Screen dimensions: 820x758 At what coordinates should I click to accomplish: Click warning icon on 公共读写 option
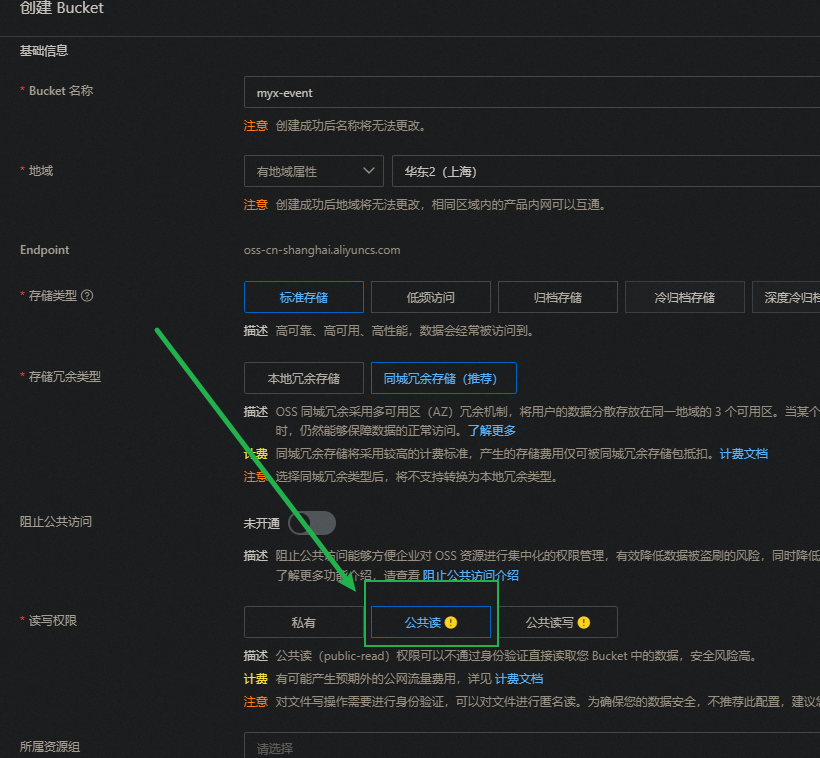pyautogui.click(x=584, y=622)
